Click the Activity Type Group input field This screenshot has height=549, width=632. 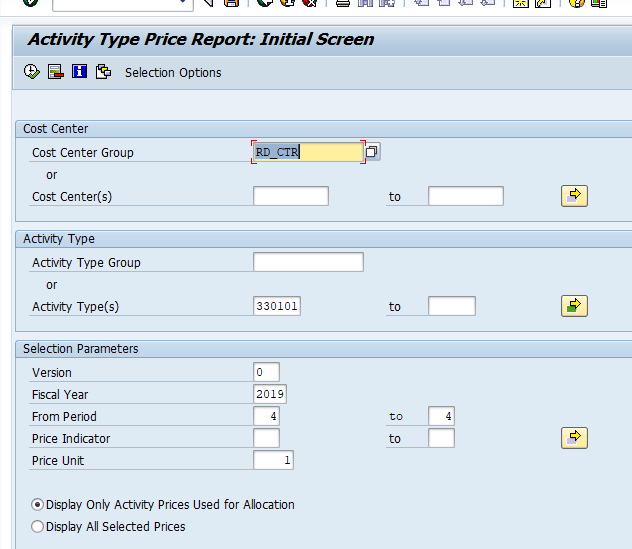(308, 262)
